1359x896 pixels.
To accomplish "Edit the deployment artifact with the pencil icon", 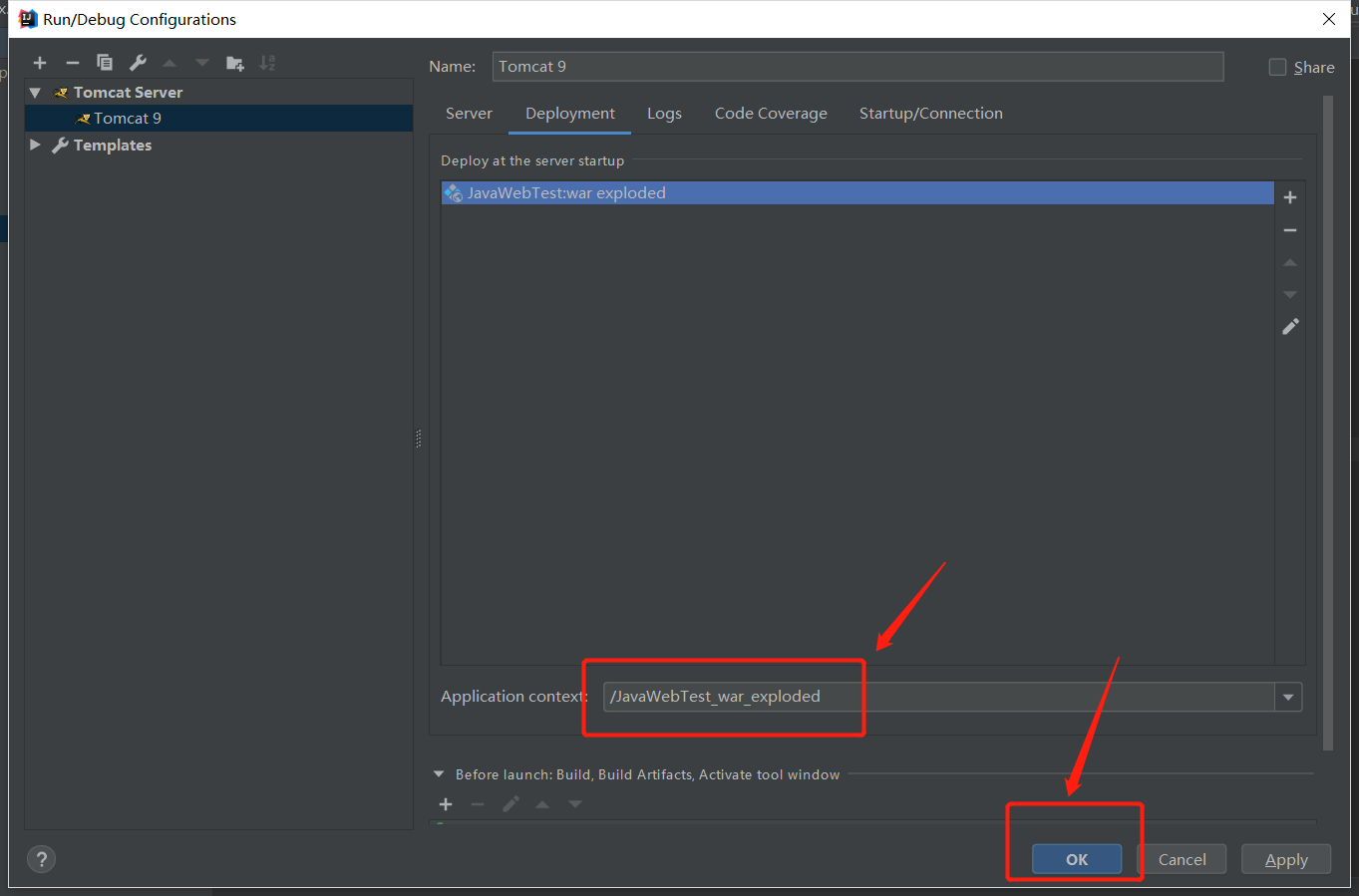I will [1289, 326].
